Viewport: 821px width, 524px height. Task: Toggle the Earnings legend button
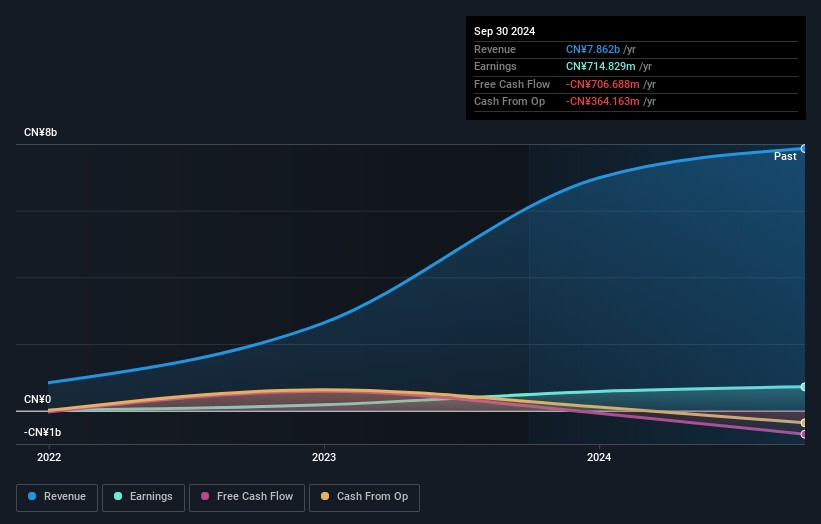click(143, 497)
